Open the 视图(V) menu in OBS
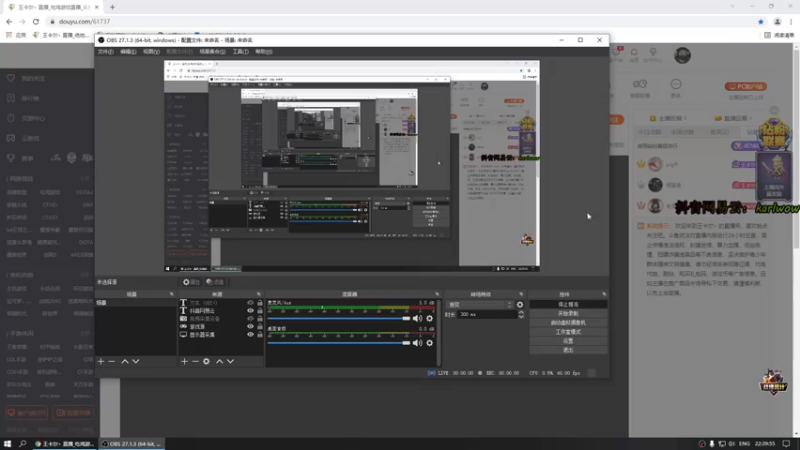This screenshot has width=800, height=450. pos(151,52)
